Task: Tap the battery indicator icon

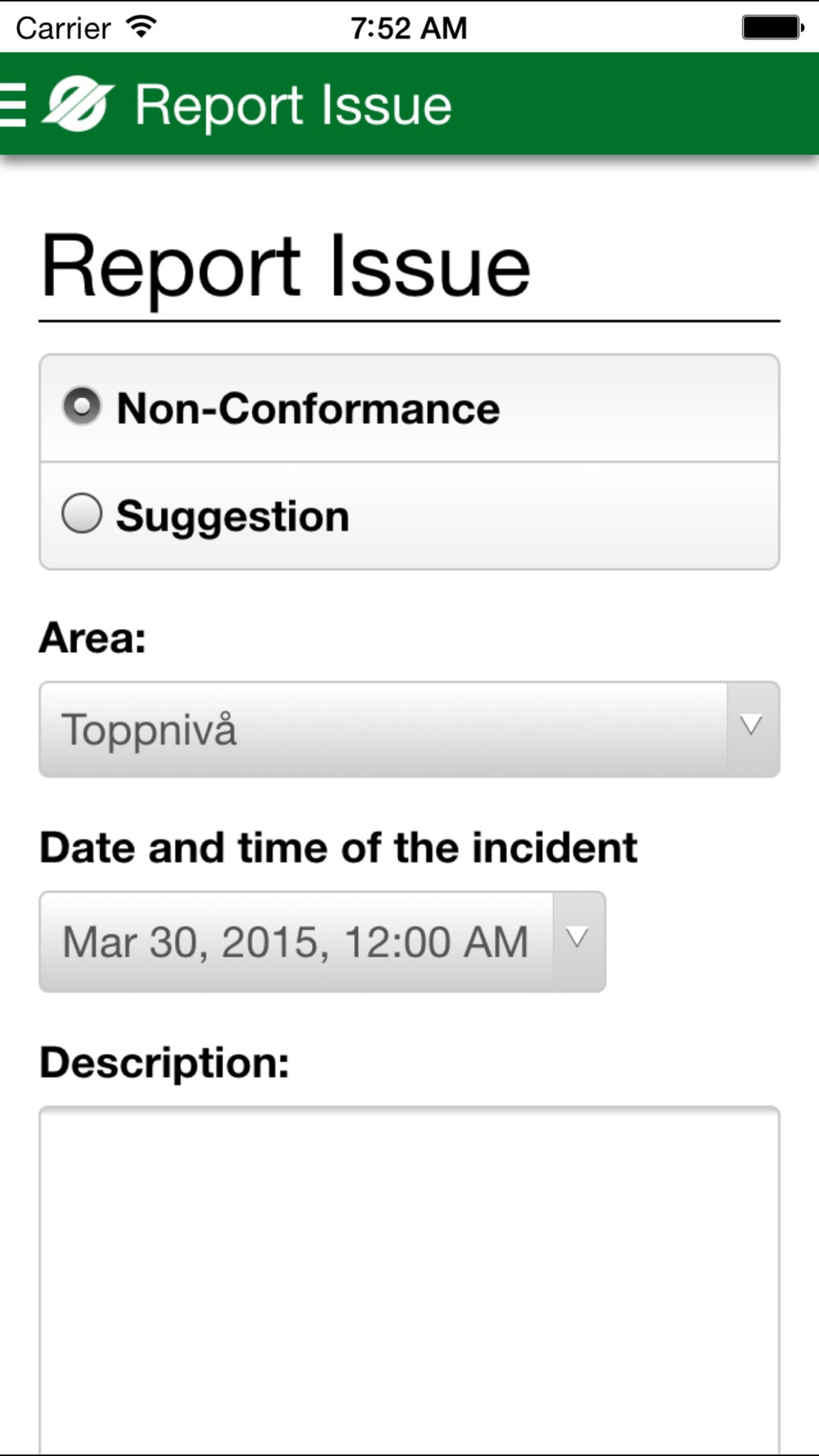Action: click(773, 28)
